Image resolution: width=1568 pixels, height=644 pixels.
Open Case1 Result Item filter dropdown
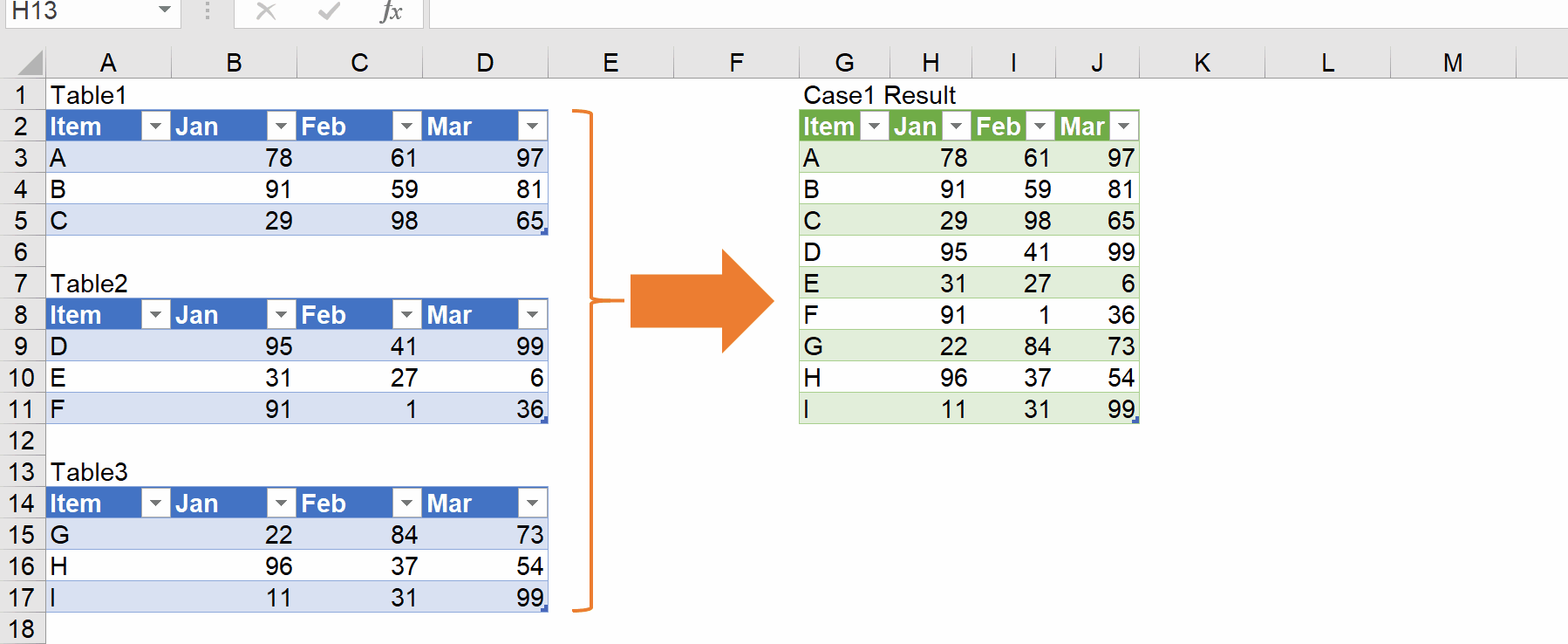click(874, 127)
